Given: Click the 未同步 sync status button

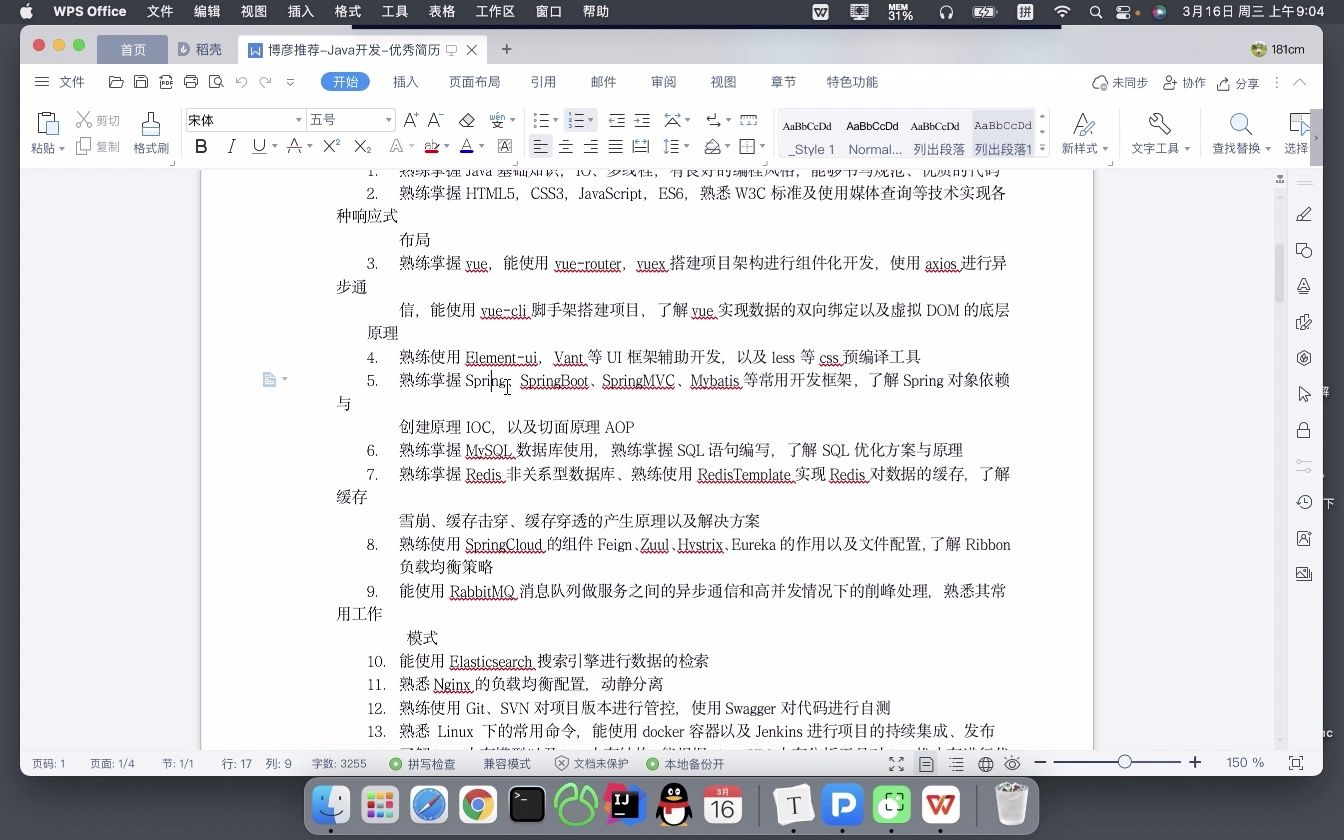Looking at the screenshot, I should click(x=1120, y=83).
